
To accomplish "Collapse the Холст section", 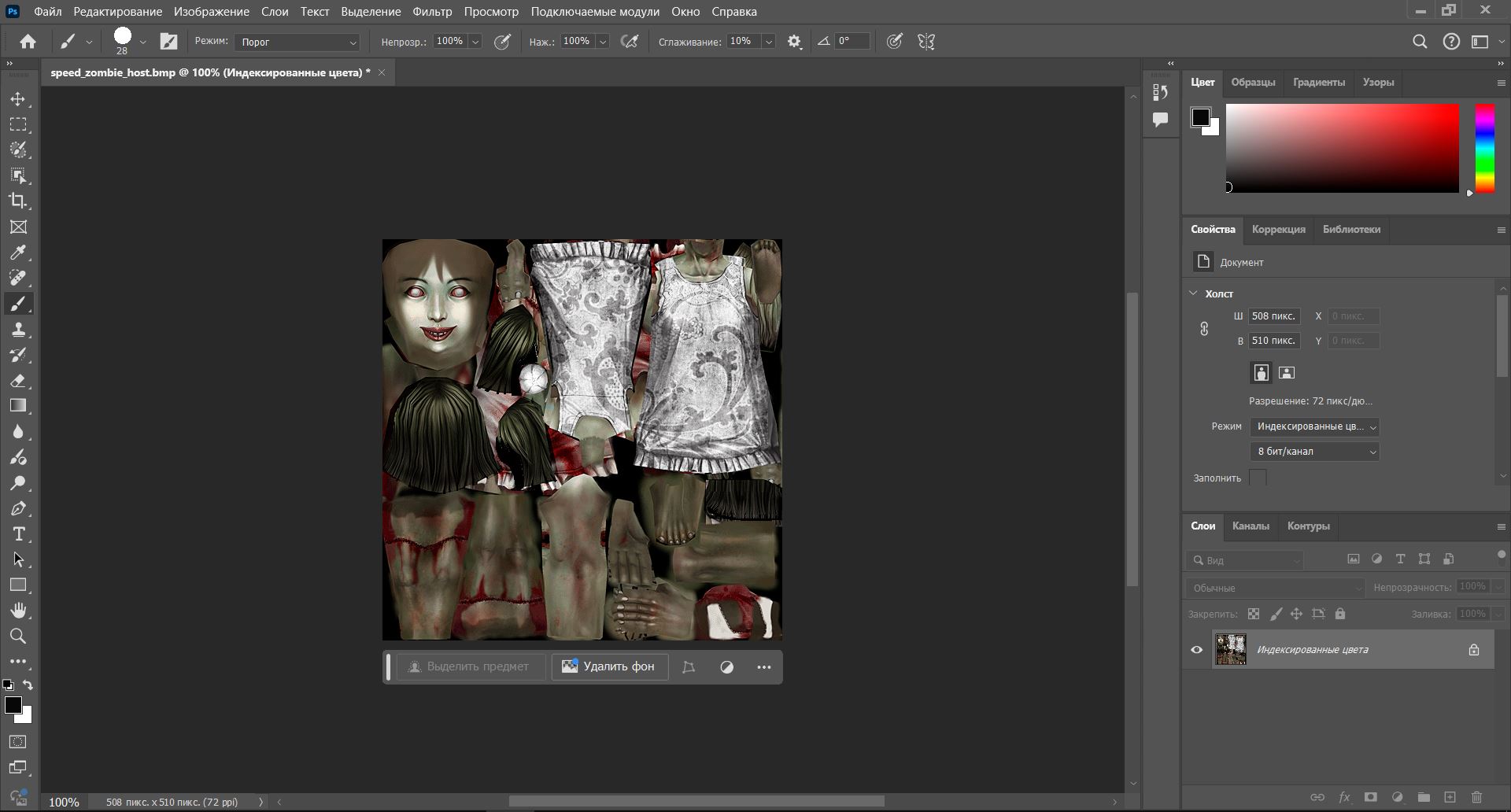I will coord(1193,293).
